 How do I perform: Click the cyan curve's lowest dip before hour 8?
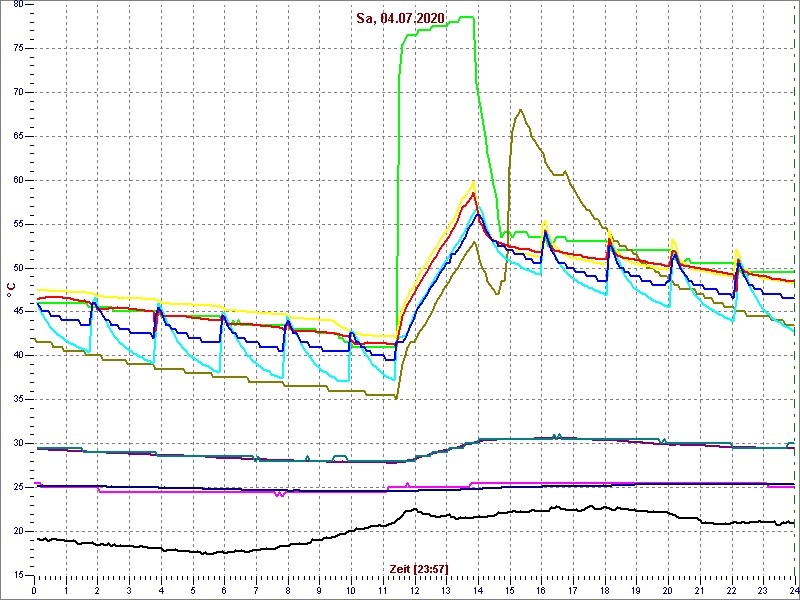pos(282,379)
